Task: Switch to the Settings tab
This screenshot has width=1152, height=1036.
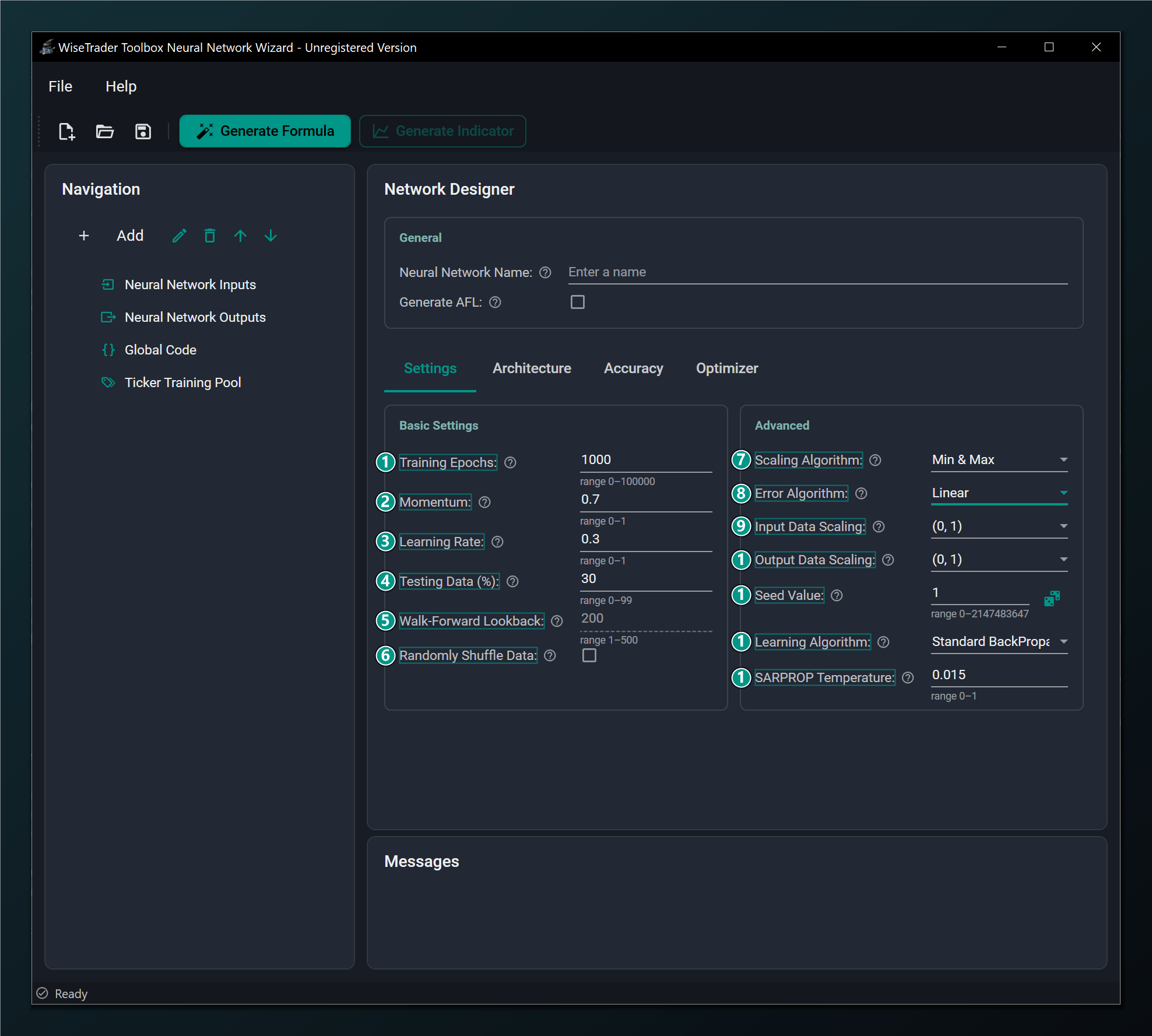Action: (430, 368)
